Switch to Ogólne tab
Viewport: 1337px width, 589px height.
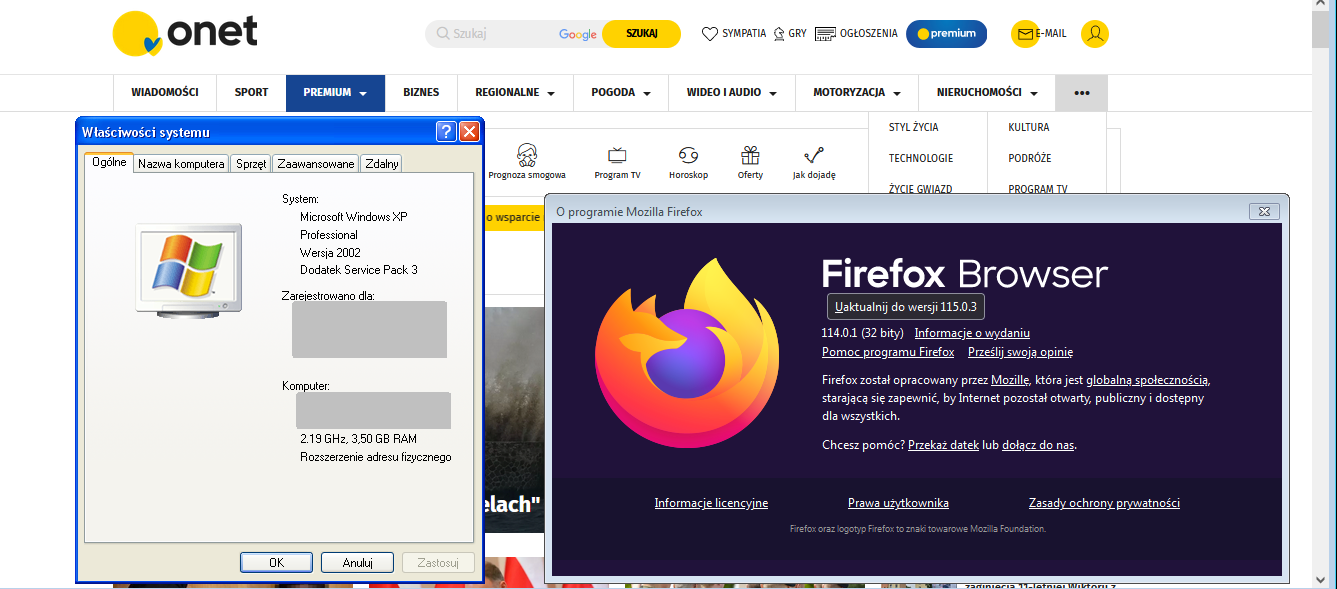pos(109,162)
